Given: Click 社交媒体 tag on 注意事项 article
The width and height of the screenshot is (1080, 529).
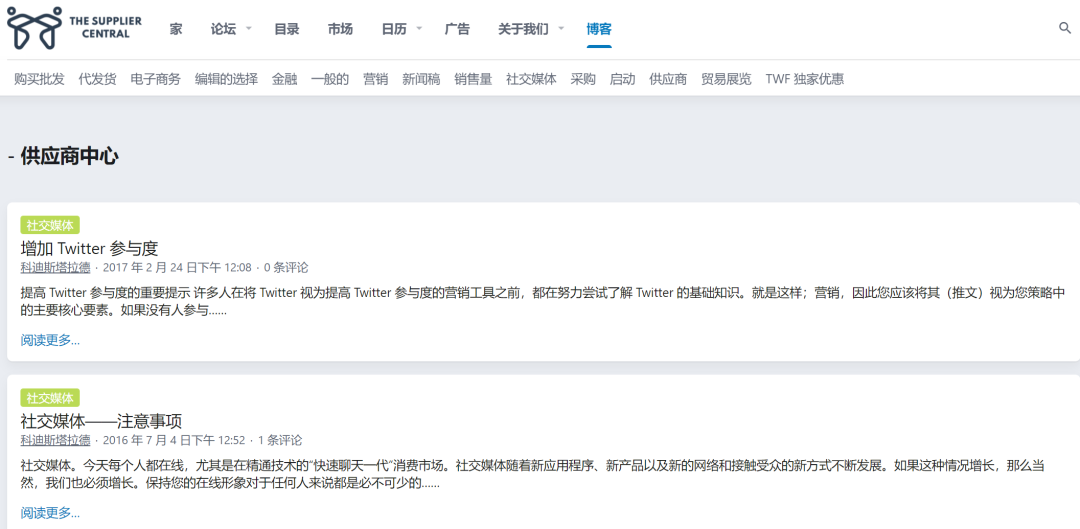Looking at the screenshot, I should pos(50,398).
